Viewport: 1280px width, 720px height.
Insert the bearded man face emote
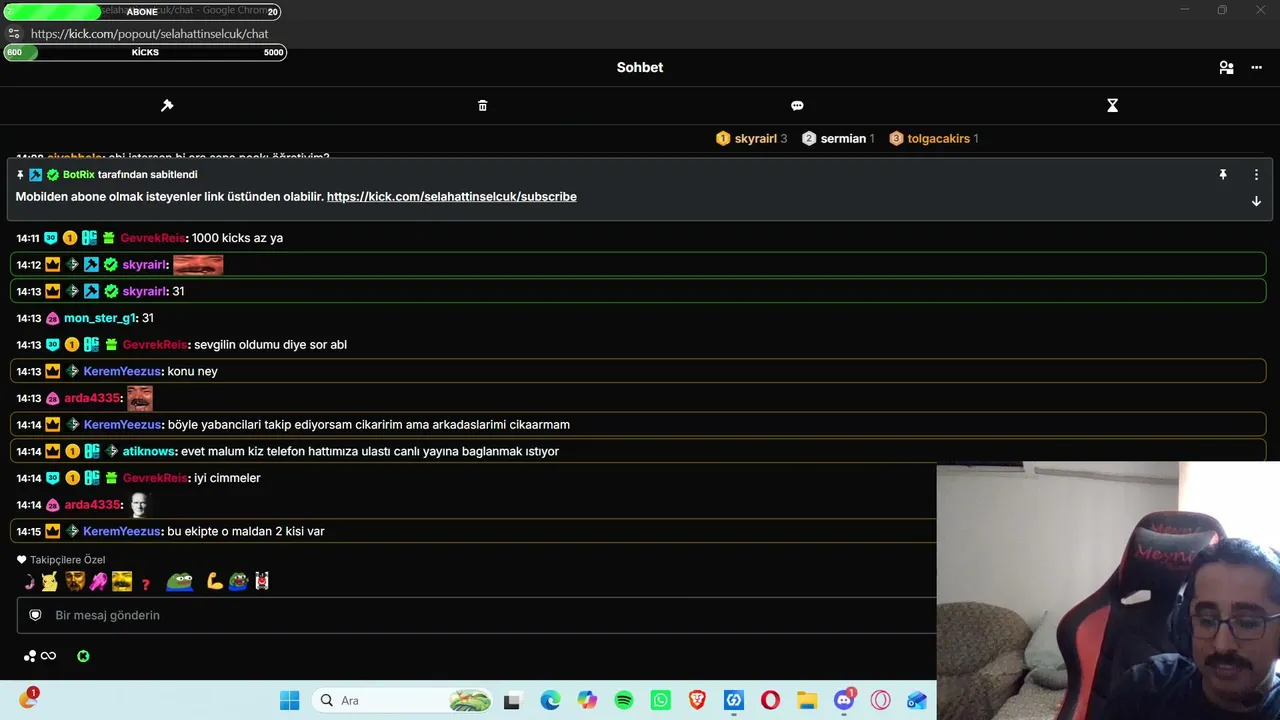point(75,581)
